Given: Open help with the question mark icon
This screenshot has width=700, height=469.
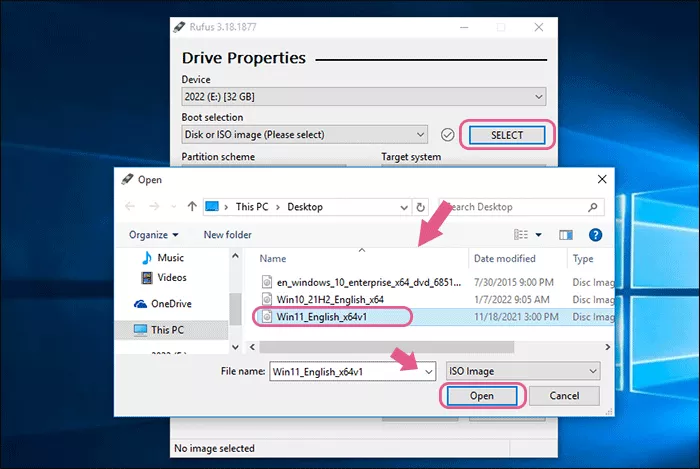Looking at the screenshot, I should [595, 235].
